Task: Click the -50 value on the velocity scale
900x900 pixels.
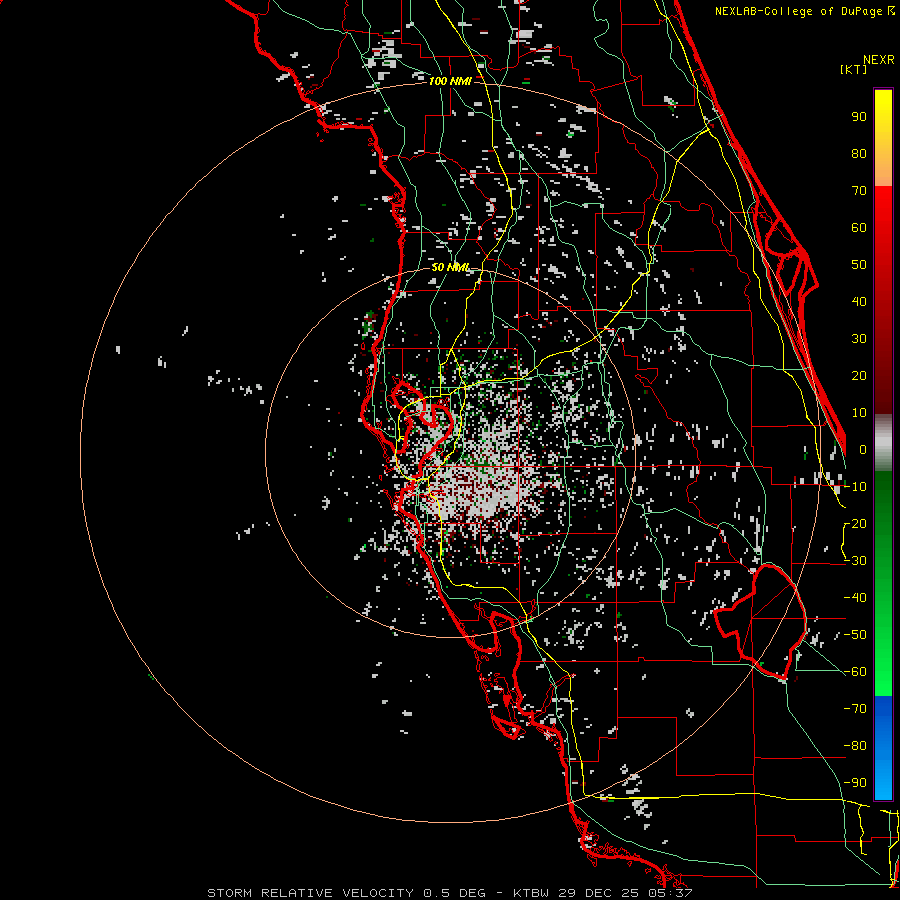Action: click(855, 635)
